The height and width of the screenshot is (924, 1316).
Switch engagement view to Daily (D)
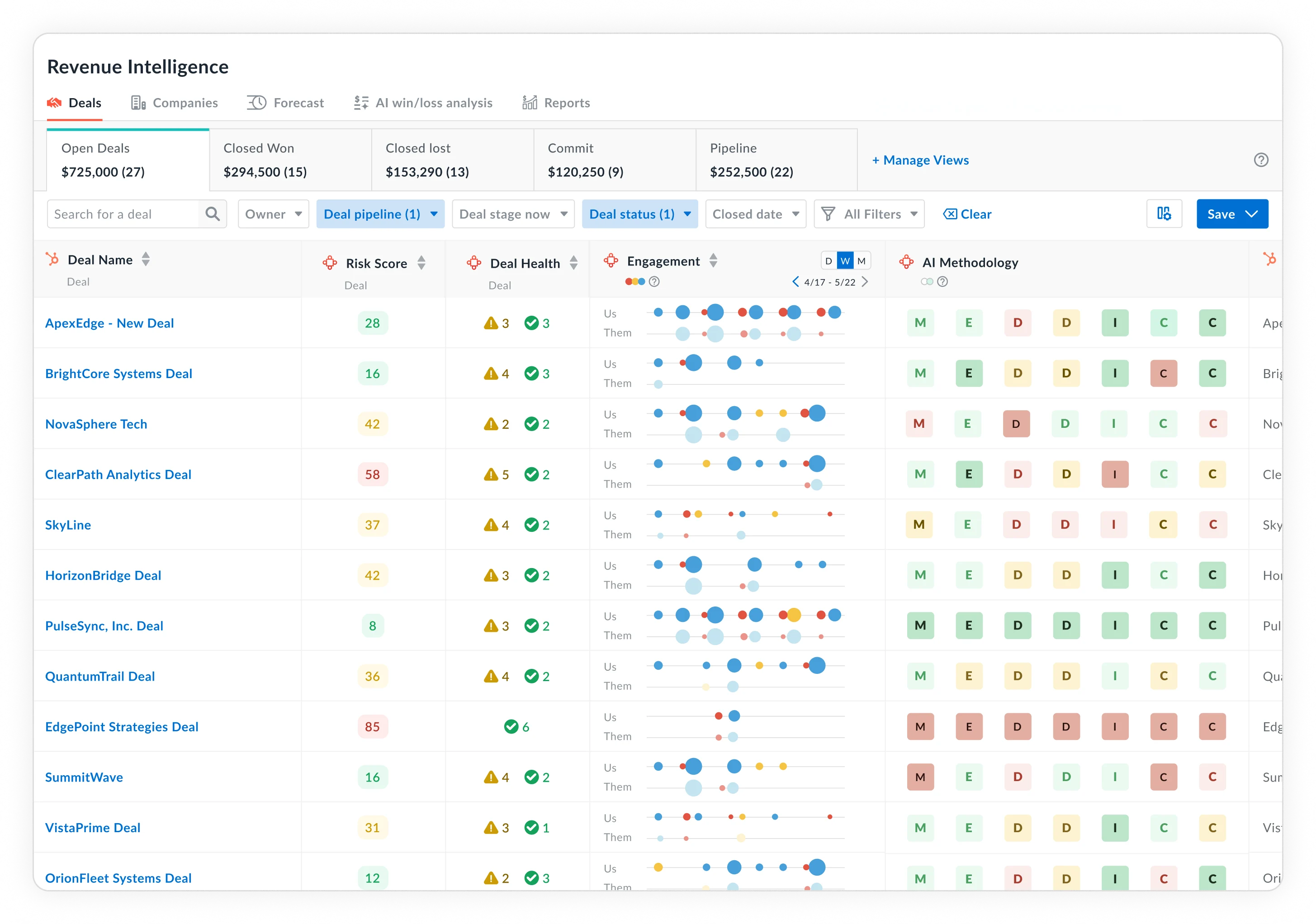(828, 261)
